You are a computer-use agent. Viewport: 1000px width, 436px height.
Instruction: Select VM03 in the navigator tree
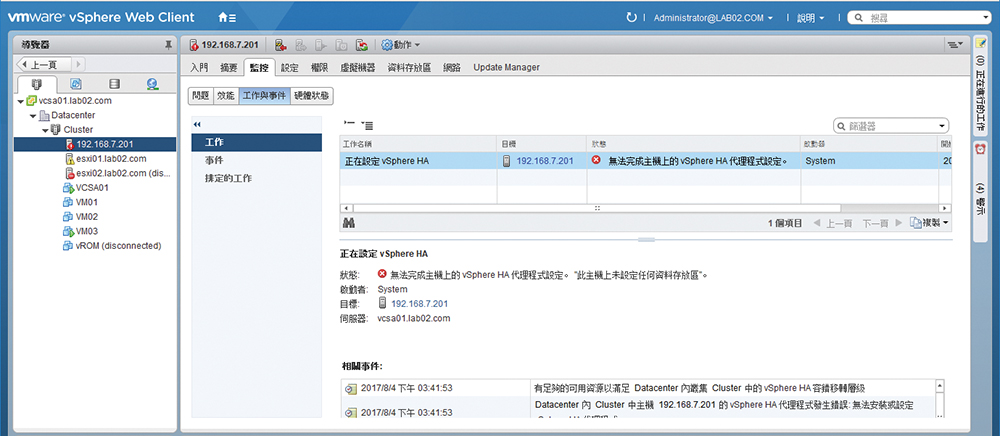click(86, 231)
